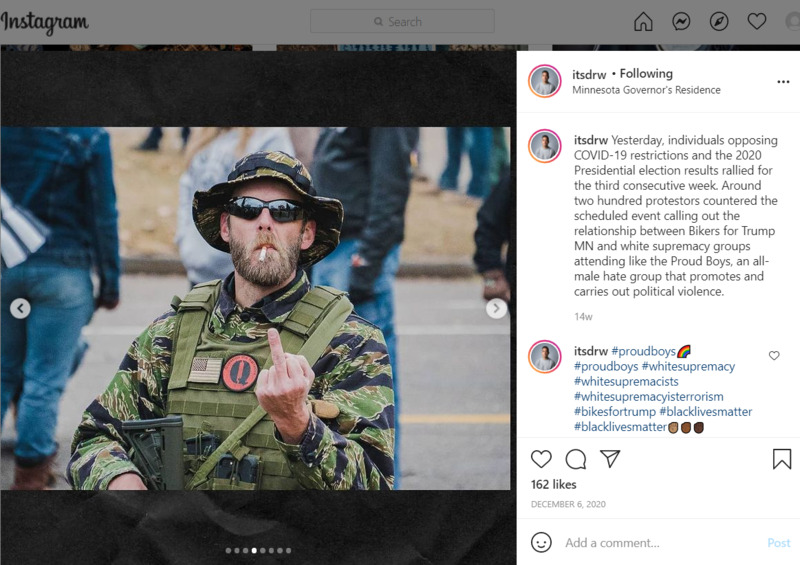
Task: Open the comment speech bubble icon
Action: pyautogui.click(x=576, y=459)
